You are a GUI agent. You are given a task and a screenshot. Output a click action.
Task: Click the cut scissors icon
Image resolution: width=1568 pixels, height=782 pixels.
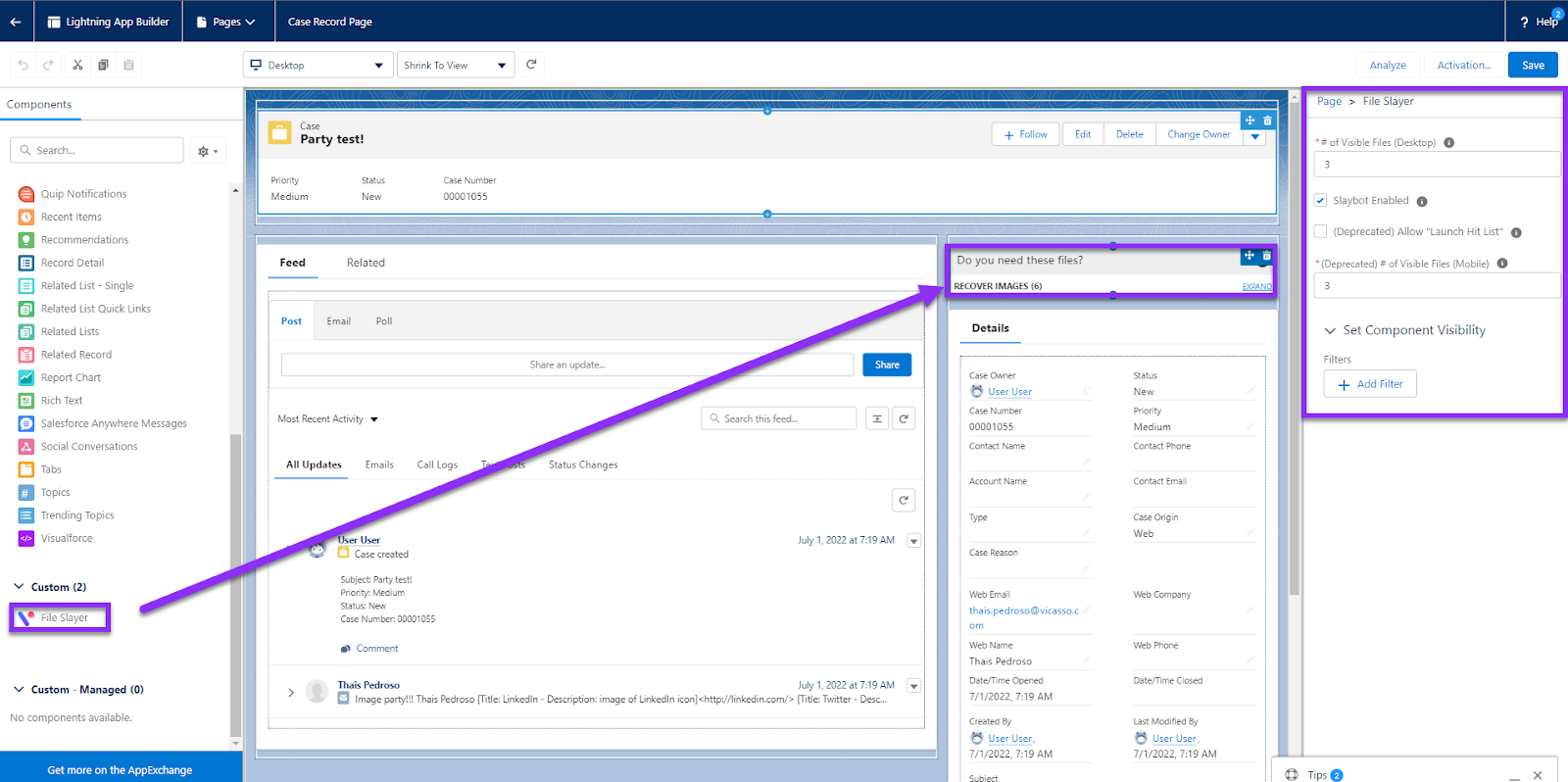(77, 65)
